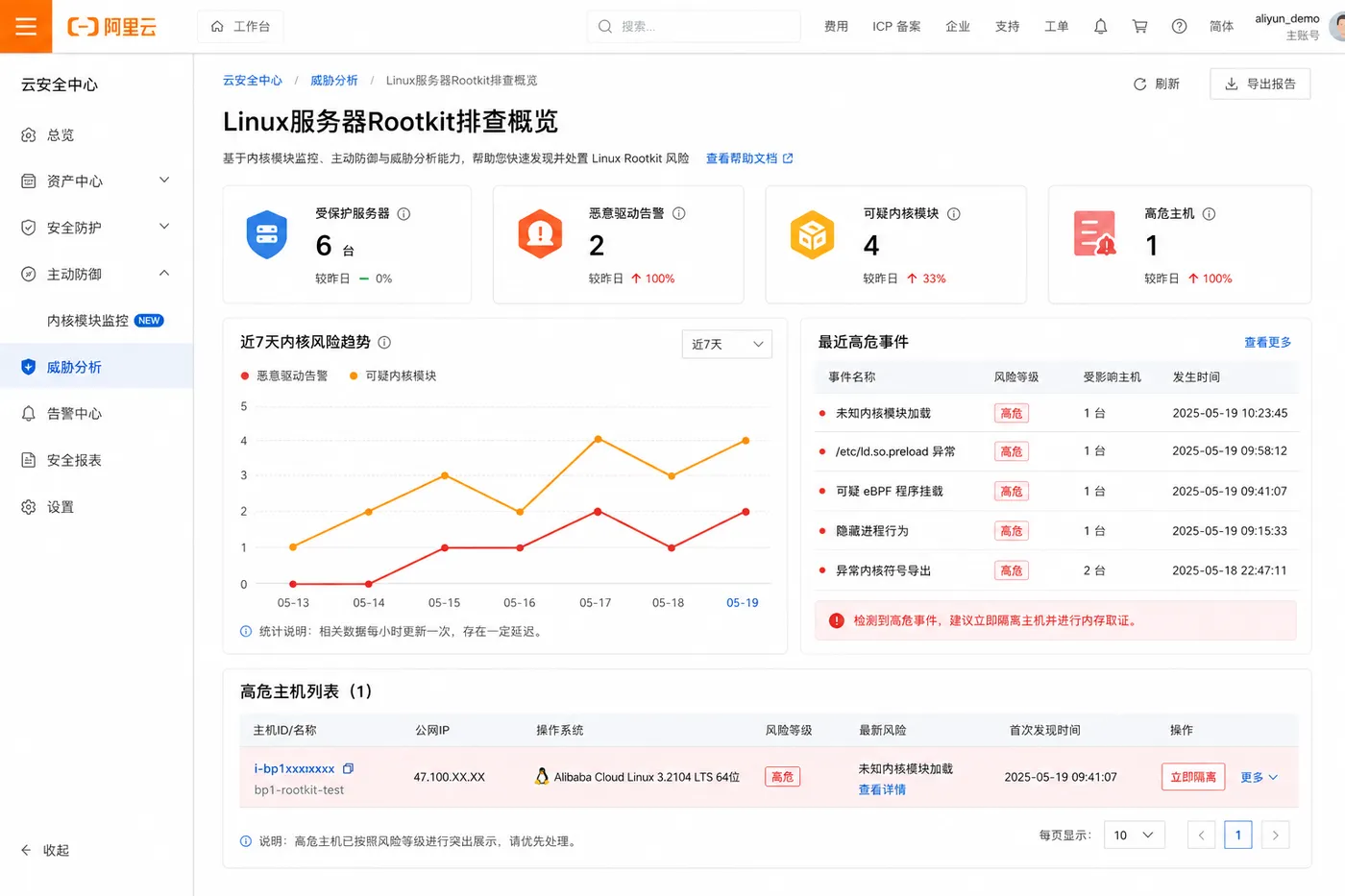The width and height of the screenshot is (1345, 896).
Task: Open the hamburger main menu
Action: click(x=26, y=26)
